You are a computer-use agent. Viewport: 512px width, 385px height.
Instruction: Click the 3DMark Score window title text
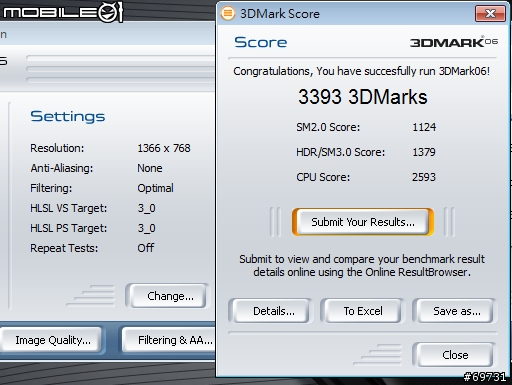[280, 14]
